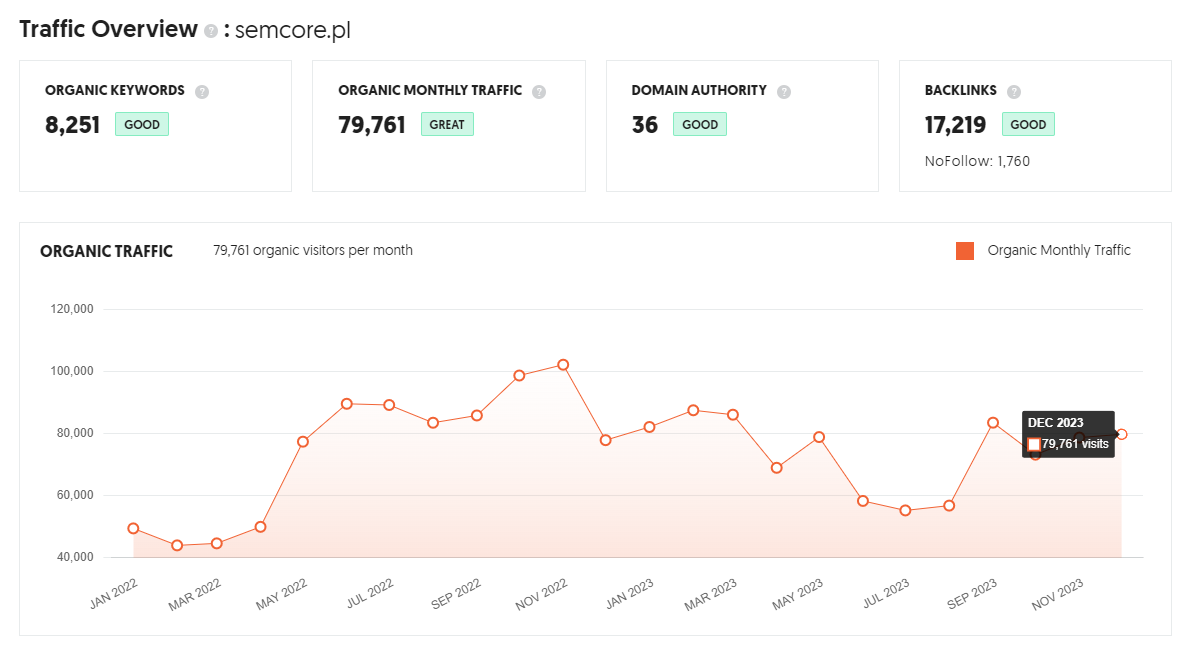Click the GREAT badge for monthly traffic
The image size is (1188, 651).
coord(447,124)
